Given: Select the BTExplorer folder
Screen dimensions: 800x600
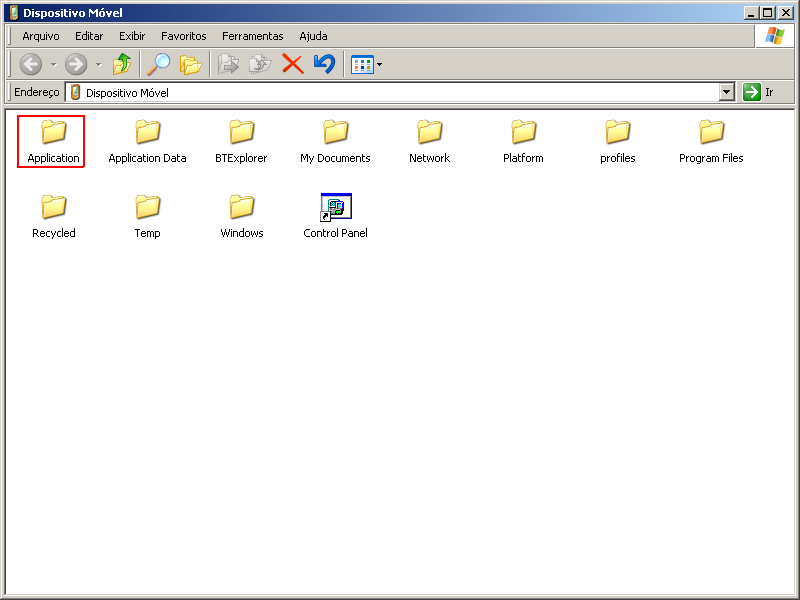Looking at the screenshot, I should point(241,141).
